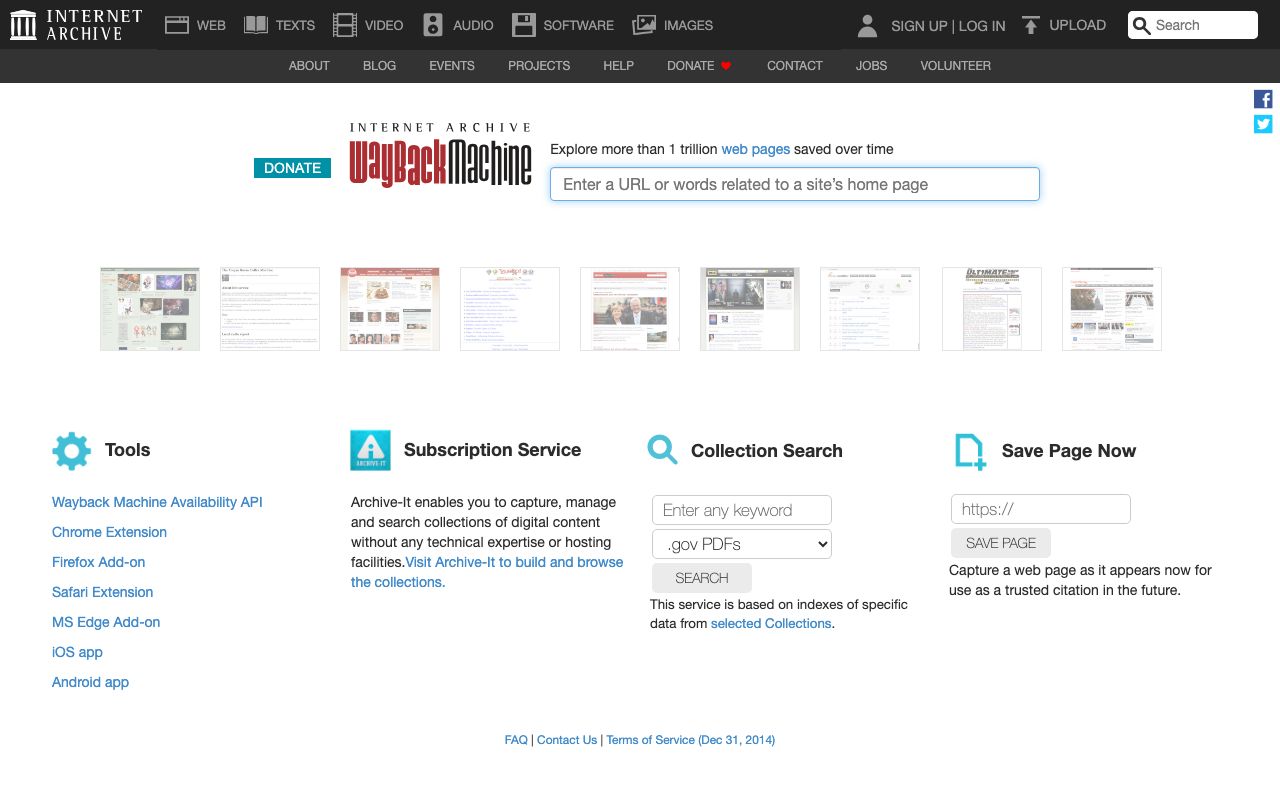Open the Blog menu item
1280x800 pixels.
pos(380,66)
